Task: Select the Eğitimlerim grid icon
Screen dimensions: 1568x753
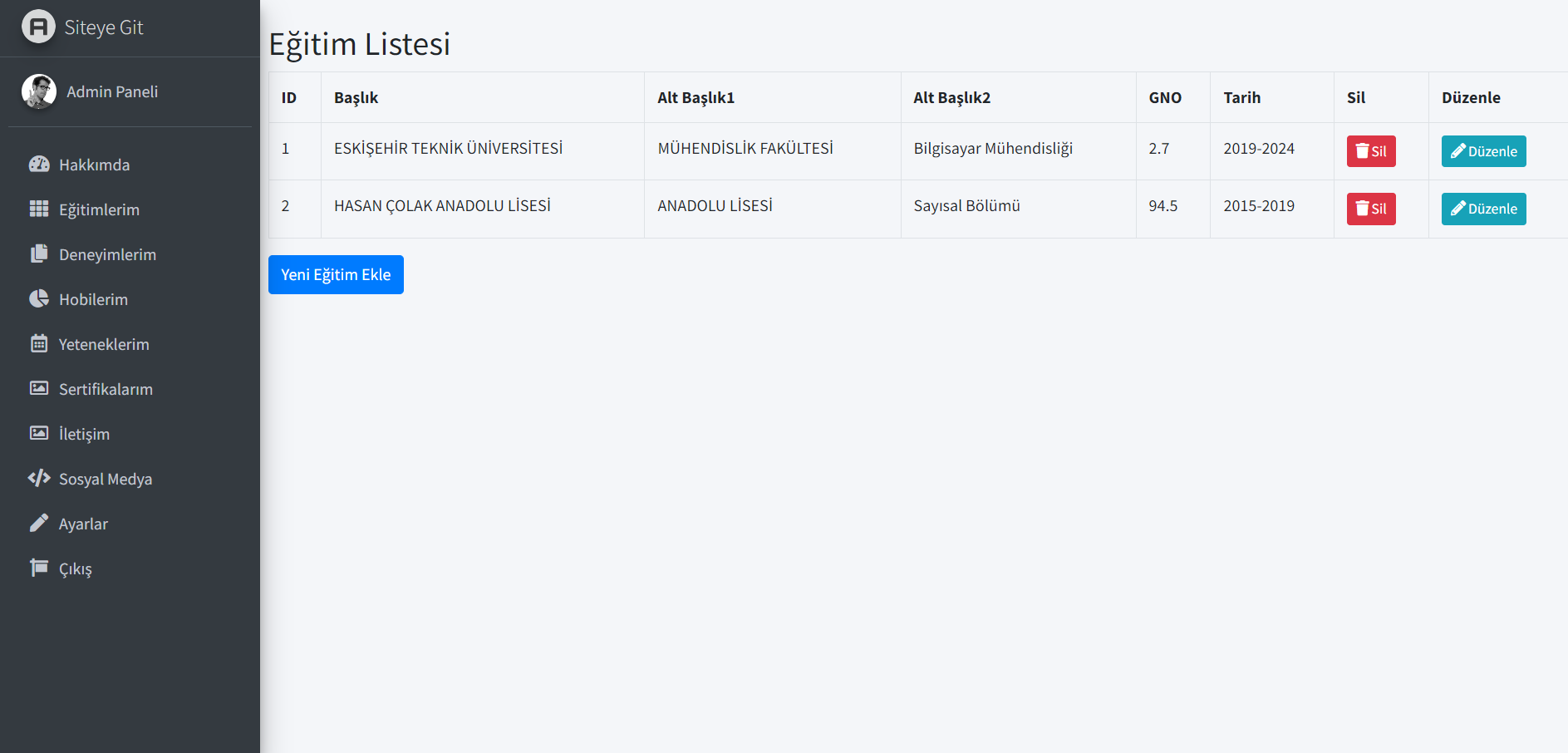Action: tap(39, 209)
